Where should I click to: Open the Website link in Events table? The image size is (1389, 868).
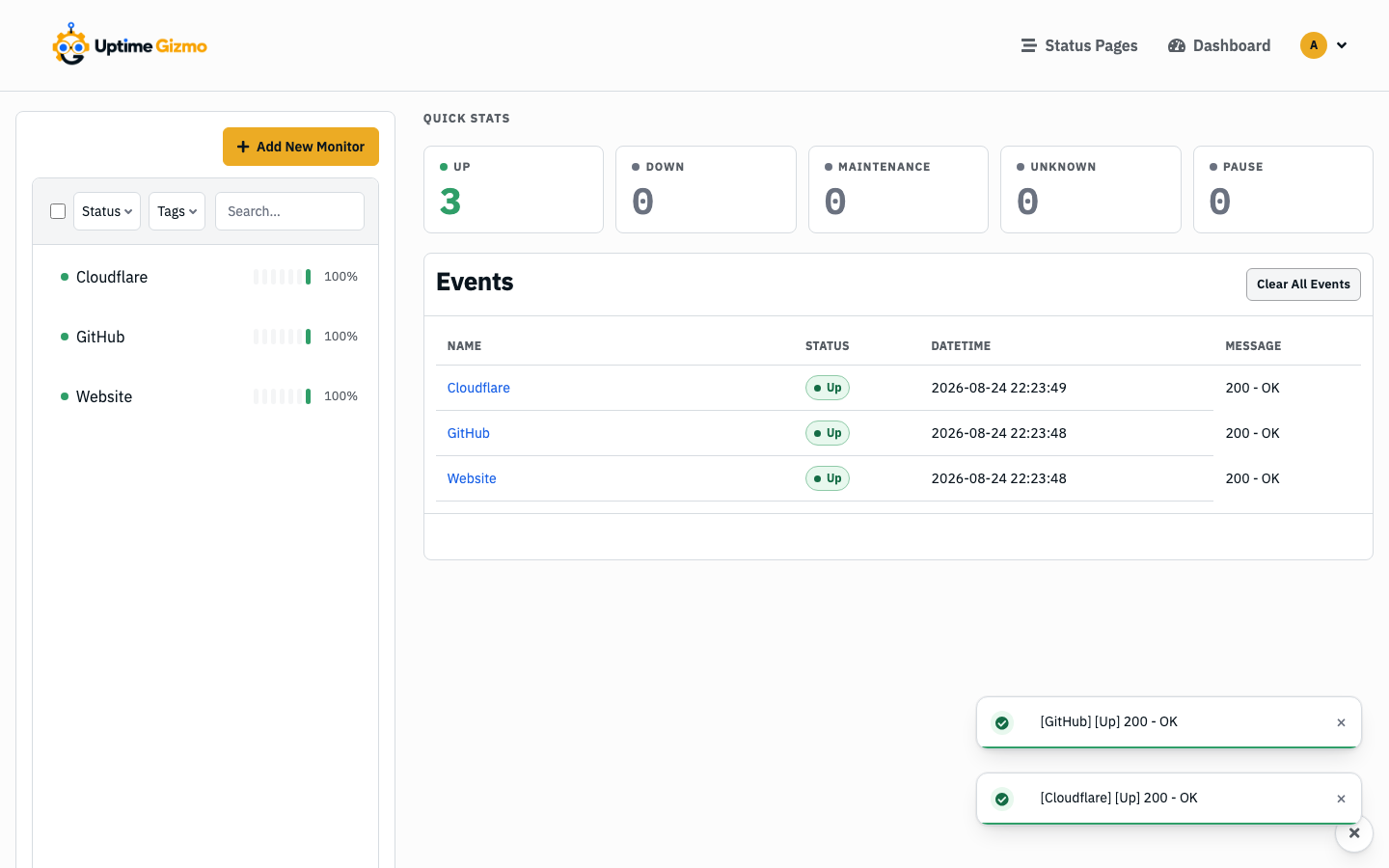click(x=472, y=478)
